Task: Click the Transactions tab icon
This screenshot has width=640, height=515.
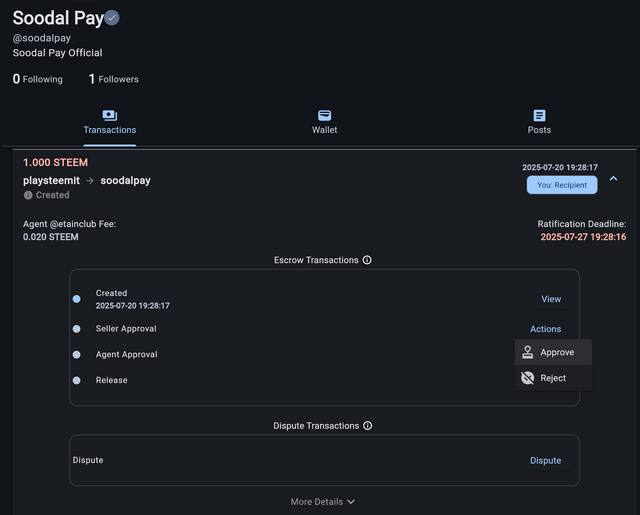Action: 110,115
